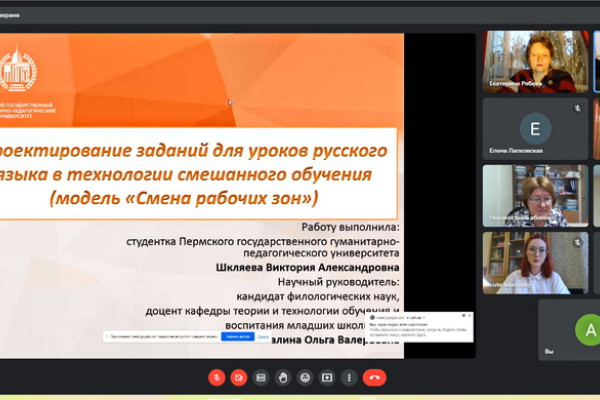600x400 pixels.
Task: Turn on the camera in the call bar
Action: 239,377
